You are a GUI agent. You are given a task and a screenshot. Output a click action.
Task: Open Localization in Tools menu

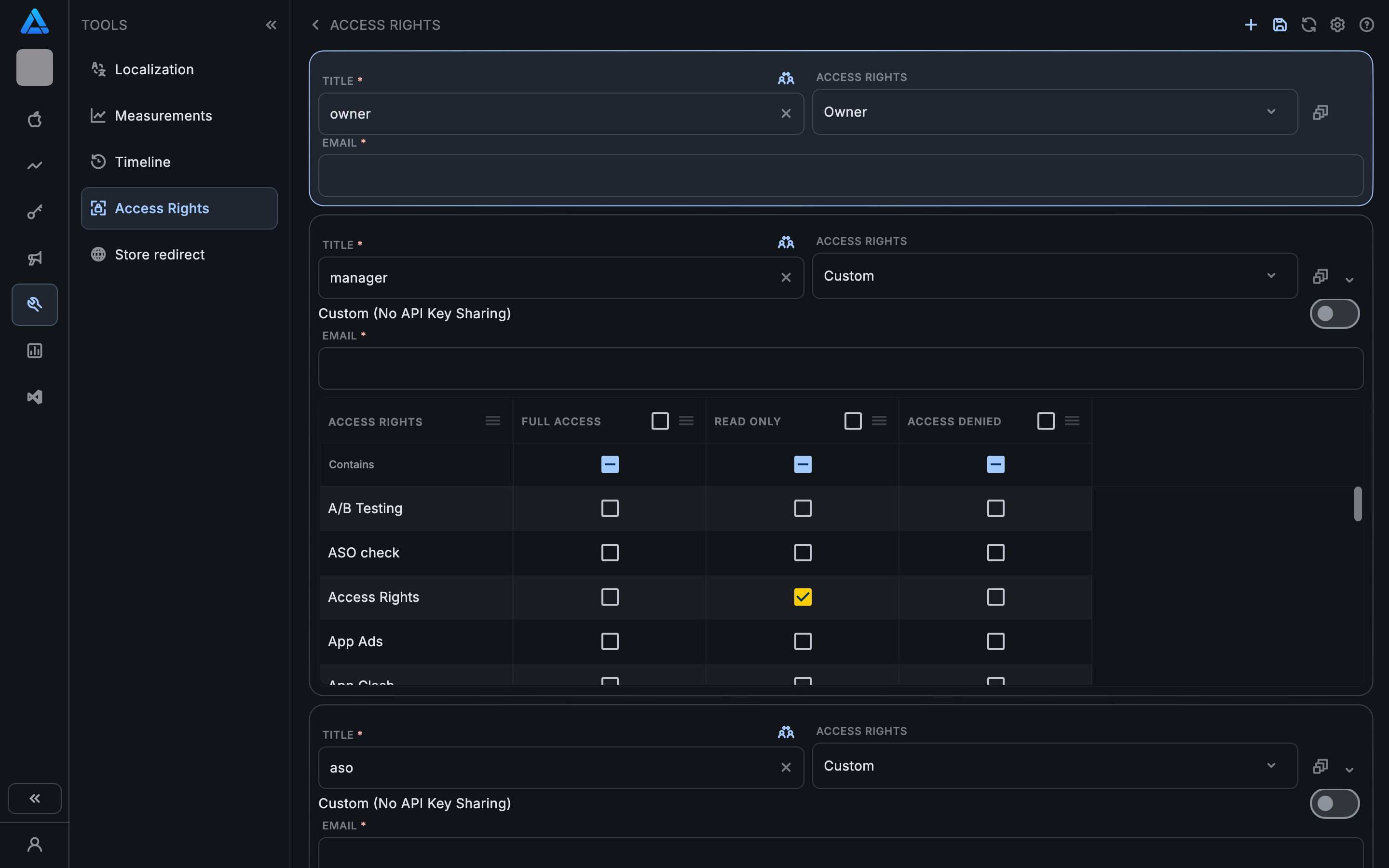[x=154, y=69]
